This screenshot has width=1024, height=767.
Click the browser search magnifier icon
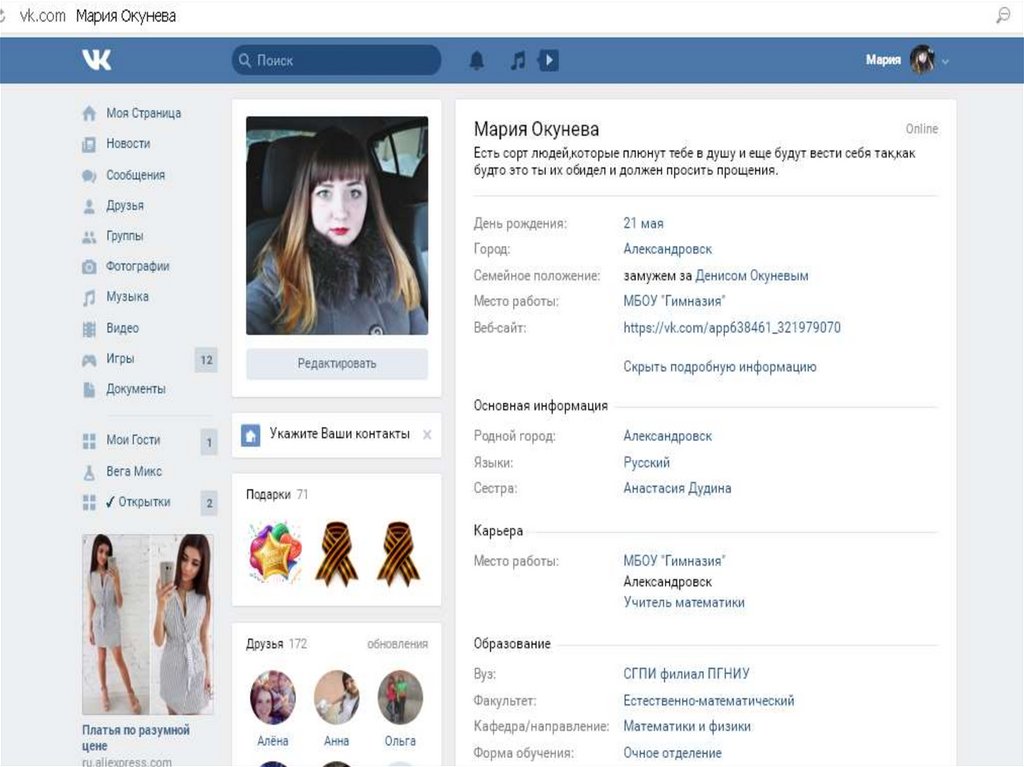(x=1003, y=15)
